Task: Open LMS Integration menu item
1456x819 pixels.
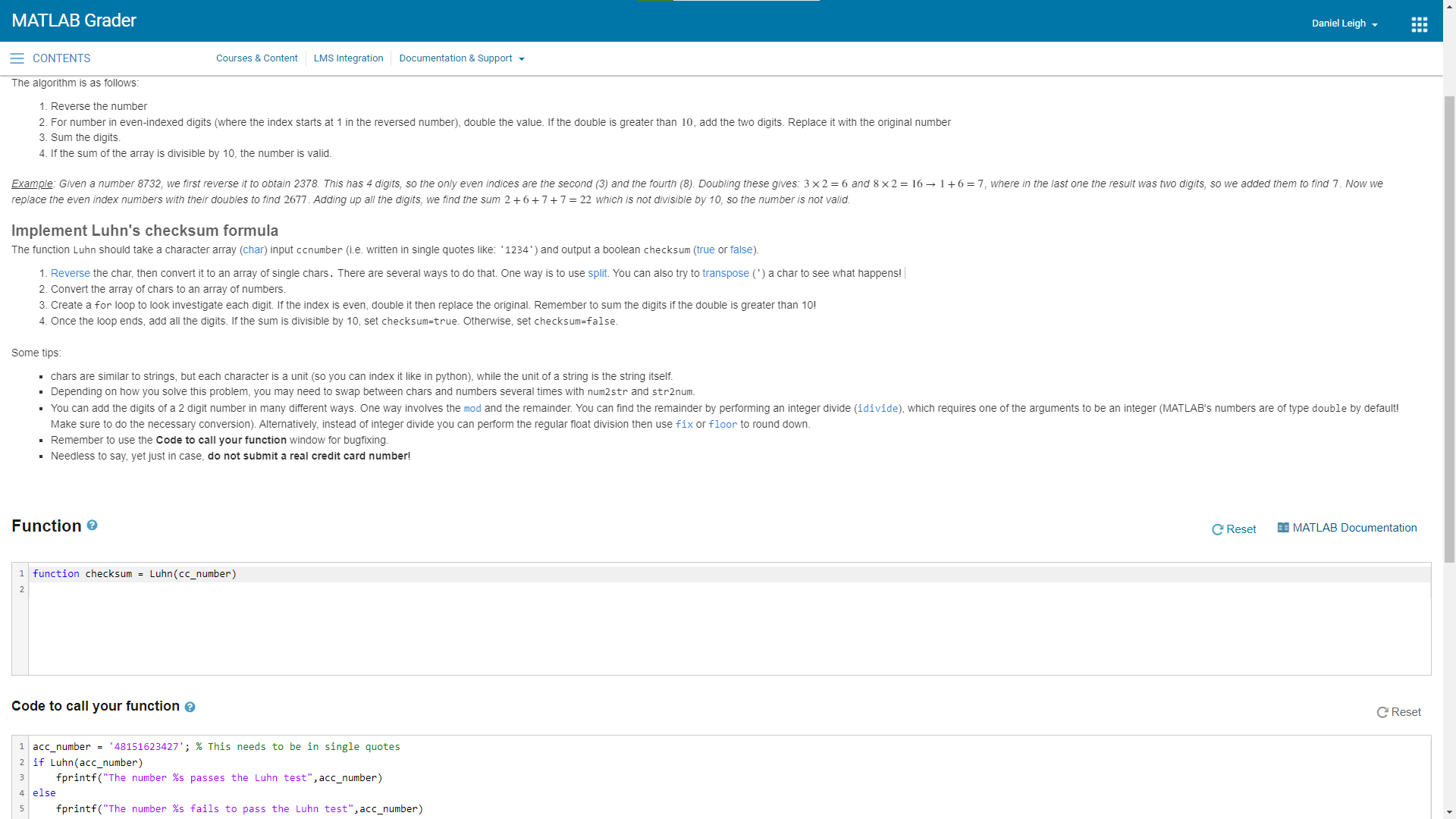Action: point(348,58)
